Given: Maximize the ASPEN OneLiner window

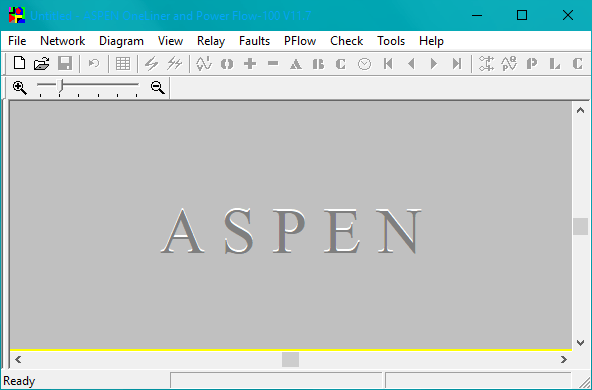Looking at the screenshot, I should pos(522,15).
